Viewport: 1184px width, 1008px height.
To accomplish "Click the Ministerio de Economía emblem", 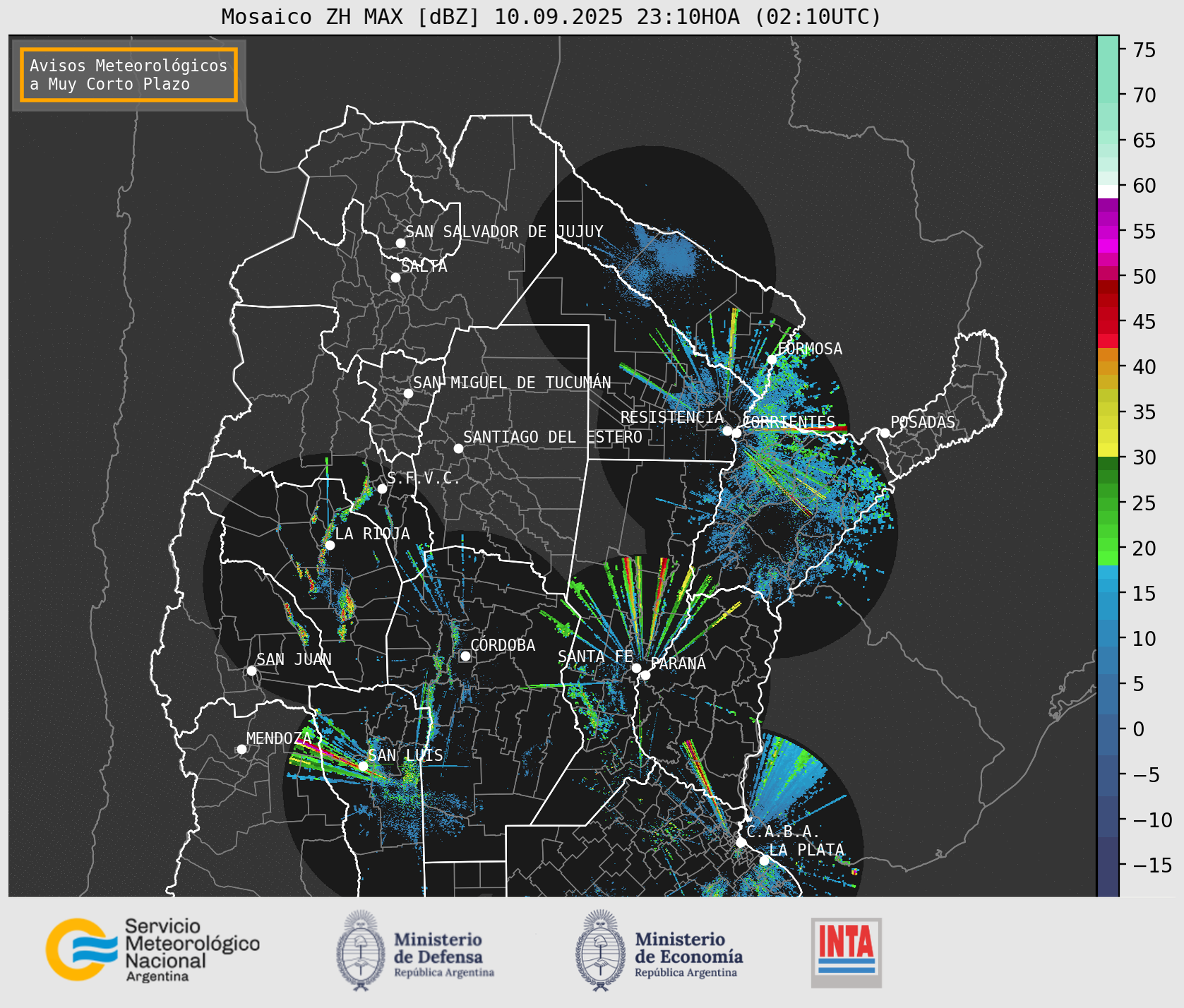I will pyautogui.click(x=602, y=950).
